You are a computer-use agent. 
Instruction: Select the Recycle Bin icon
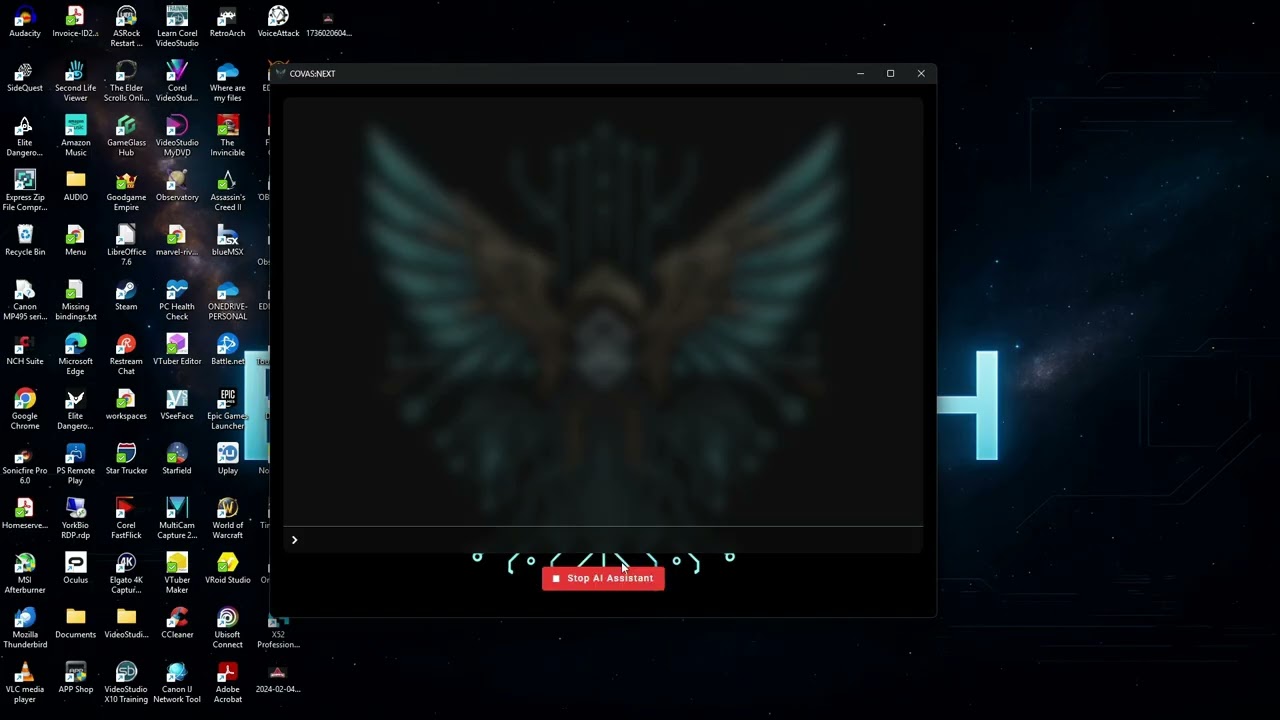[25, 240]
